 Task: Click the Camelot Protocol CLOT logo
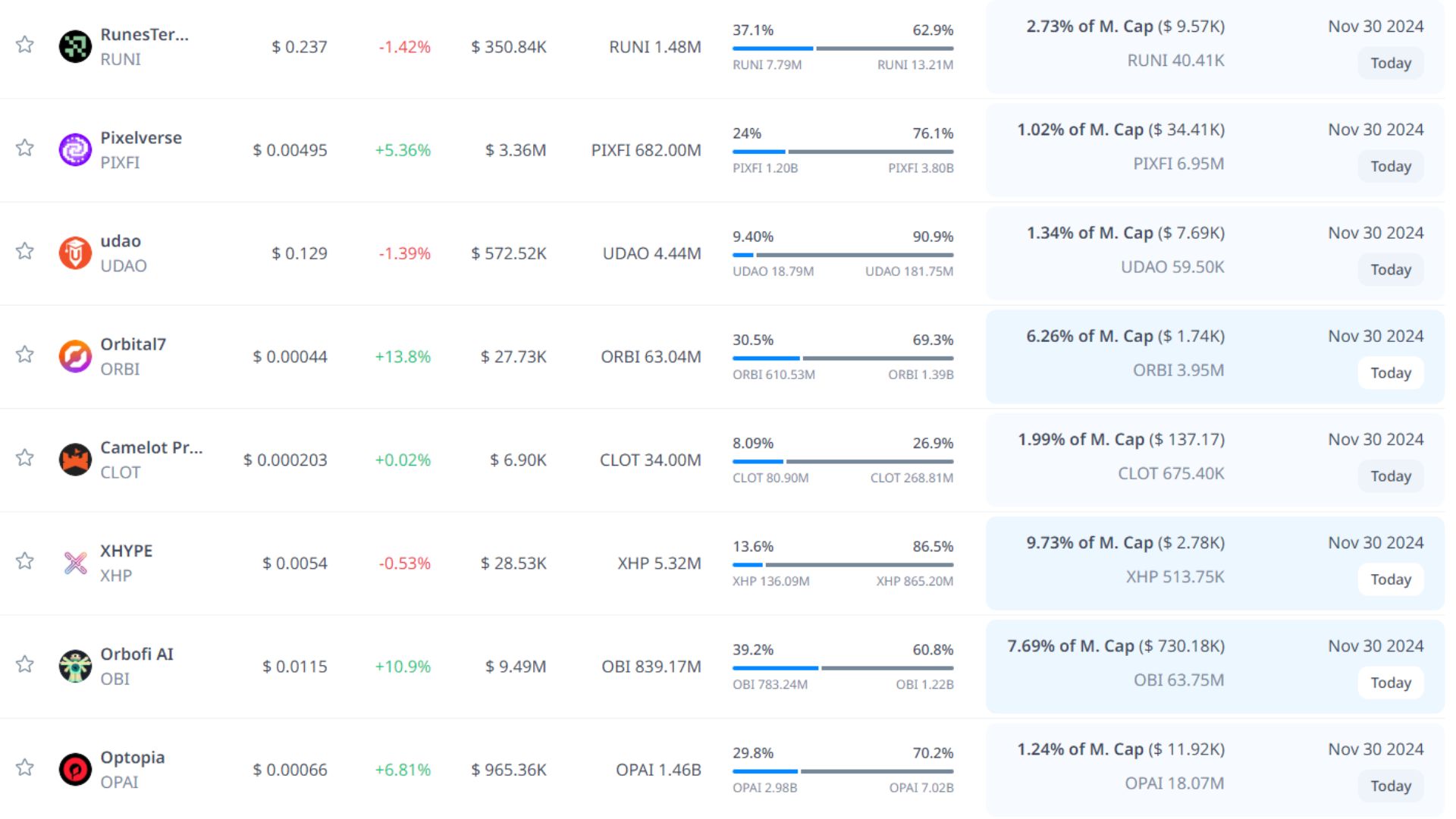pos(75,460)
